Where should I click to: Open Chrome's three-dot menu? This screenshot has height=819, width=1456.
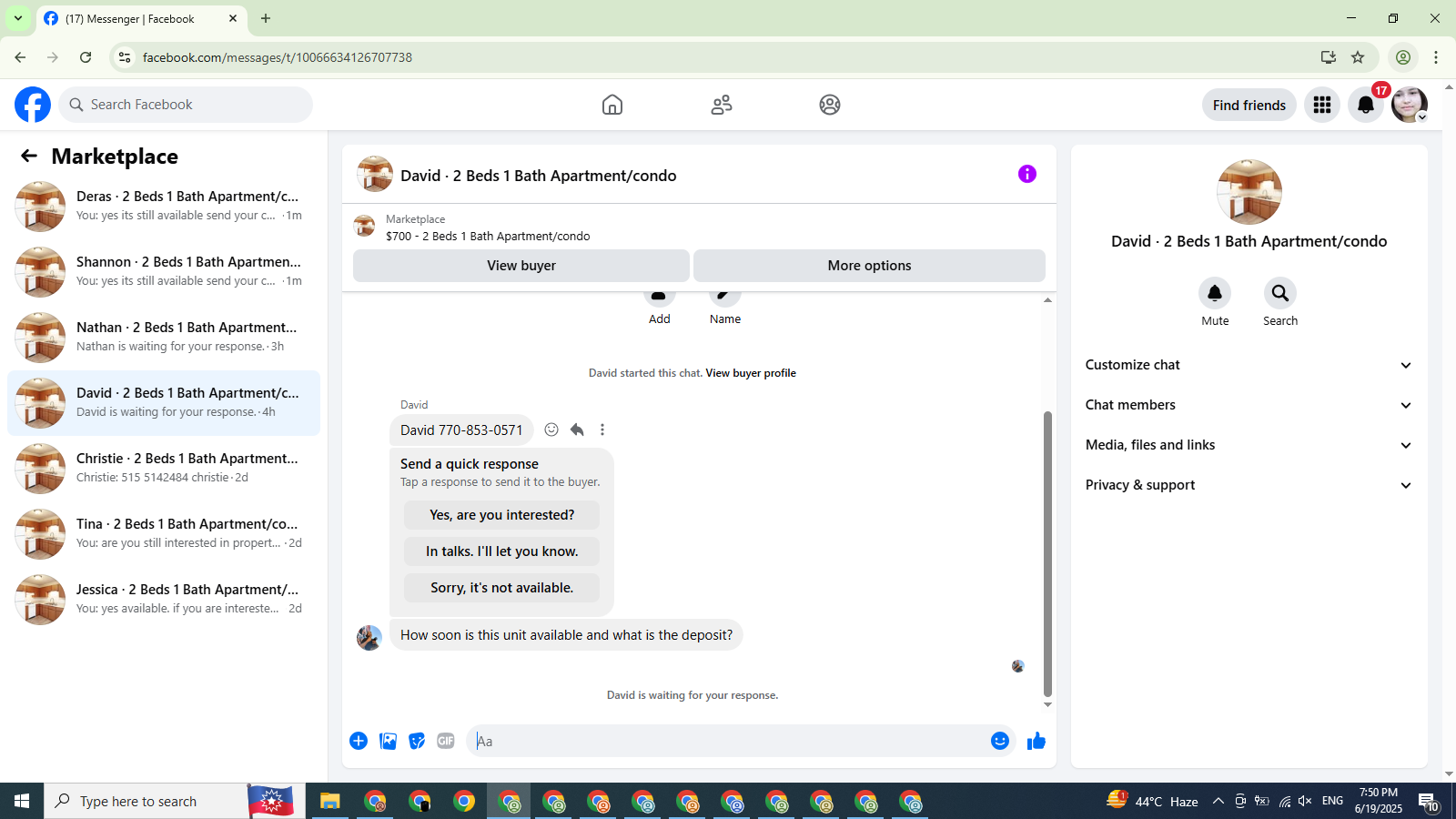(1436, 57)
